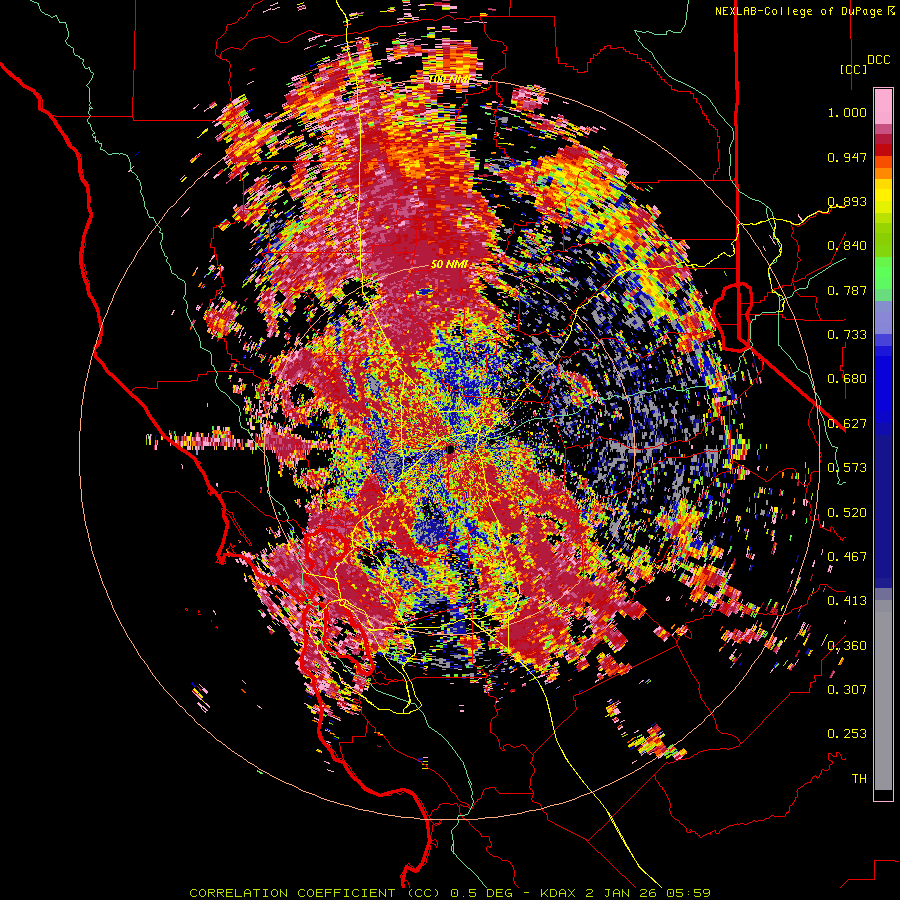Click the 50 NMI range ring label
The width and height of the screenshot is (900, 900).
(x=449, y=265)
